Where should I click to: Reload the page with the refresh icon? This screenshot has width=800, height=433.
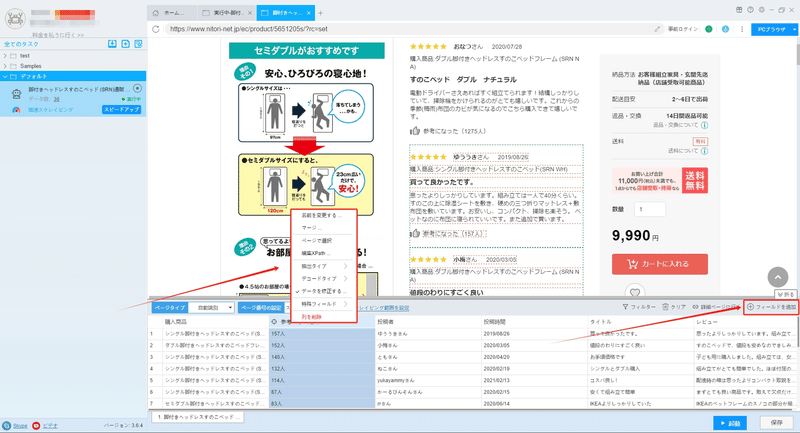(156, 29)
